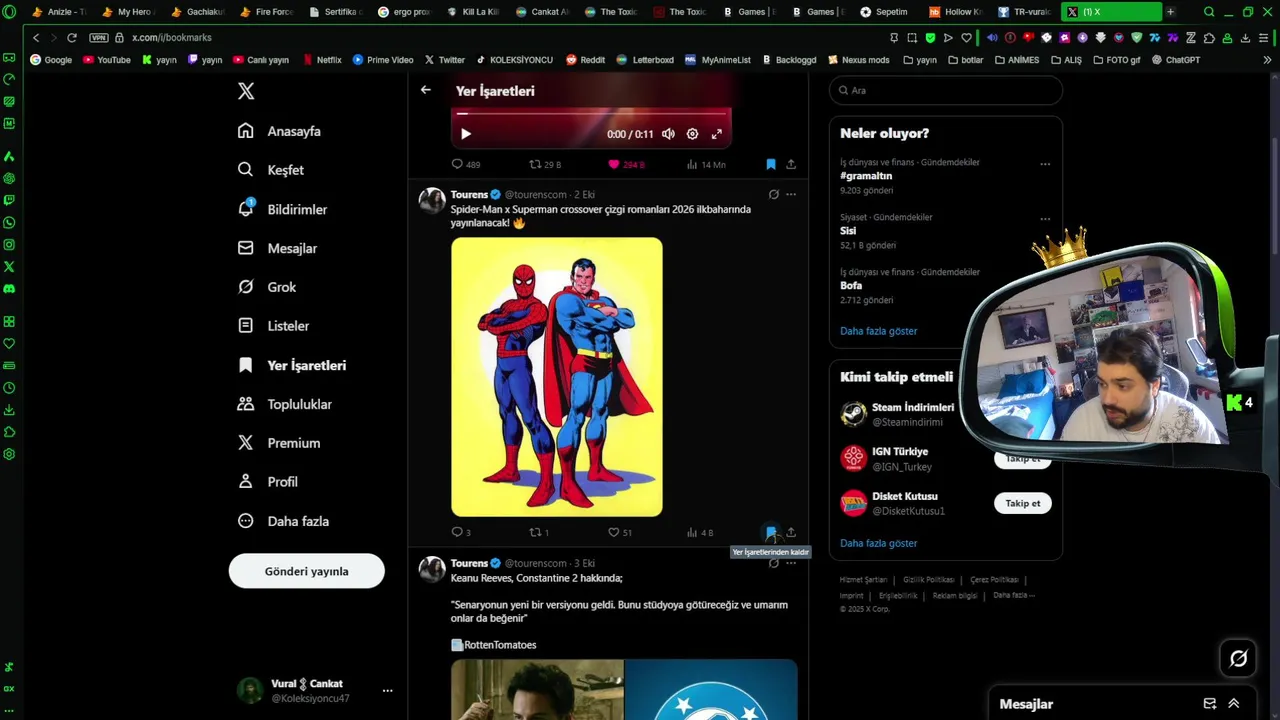Open ANİMES bookmark folder
The height and width of the screenshot is (720, 1280).
(x=1017, y=60)
